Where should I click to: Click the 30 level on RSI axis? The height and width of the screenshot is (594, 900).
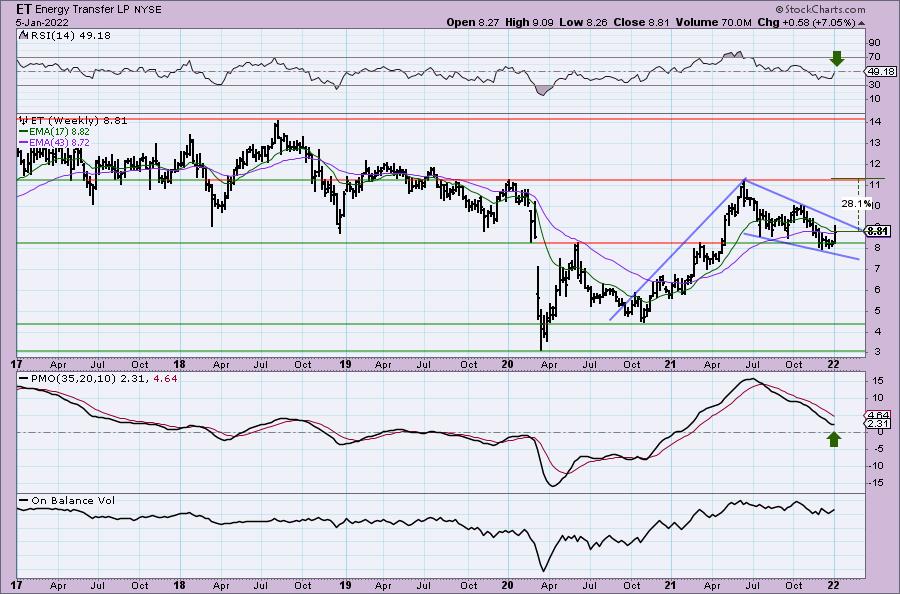[875, 85]
